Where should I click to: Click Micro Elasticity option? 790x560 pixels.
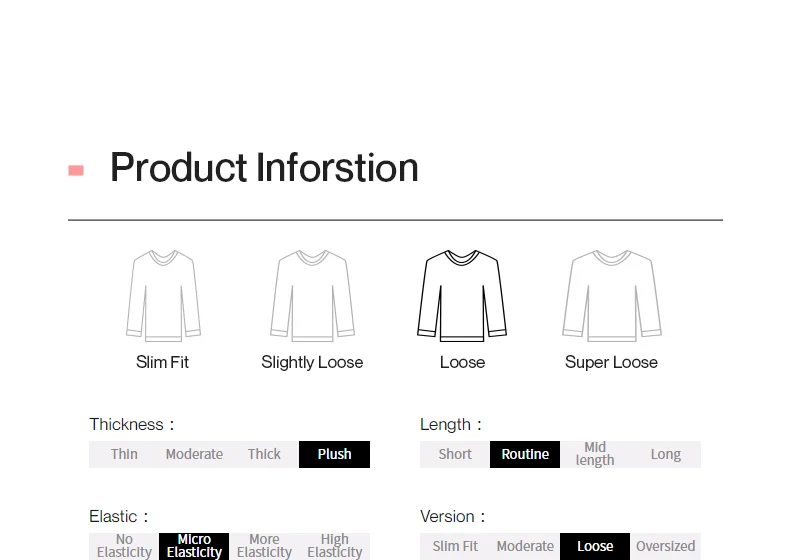pyautogui.click(x=194, y=546)
